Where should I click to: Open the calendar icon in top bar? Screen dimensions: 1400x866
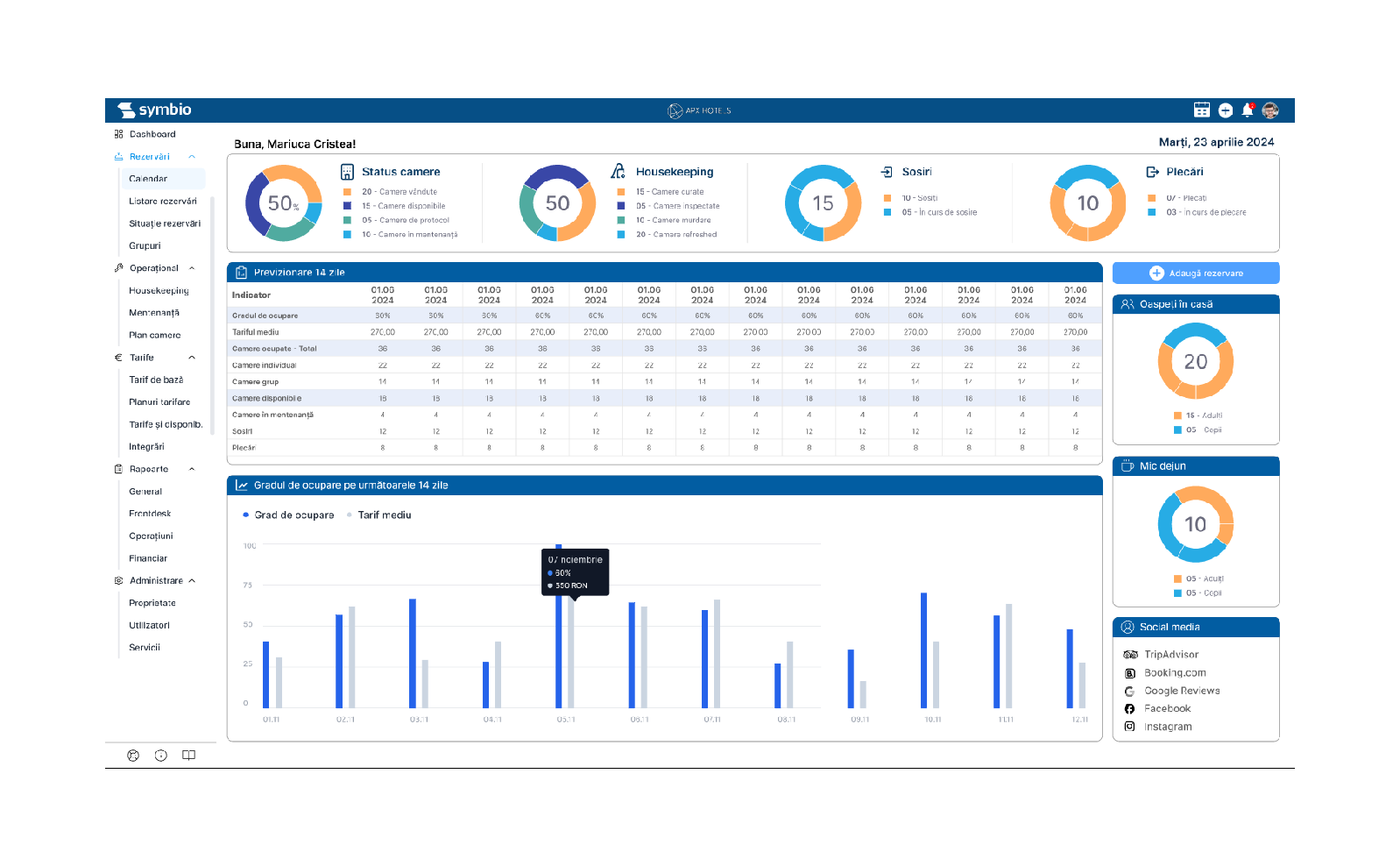[x=1202, y=110]
